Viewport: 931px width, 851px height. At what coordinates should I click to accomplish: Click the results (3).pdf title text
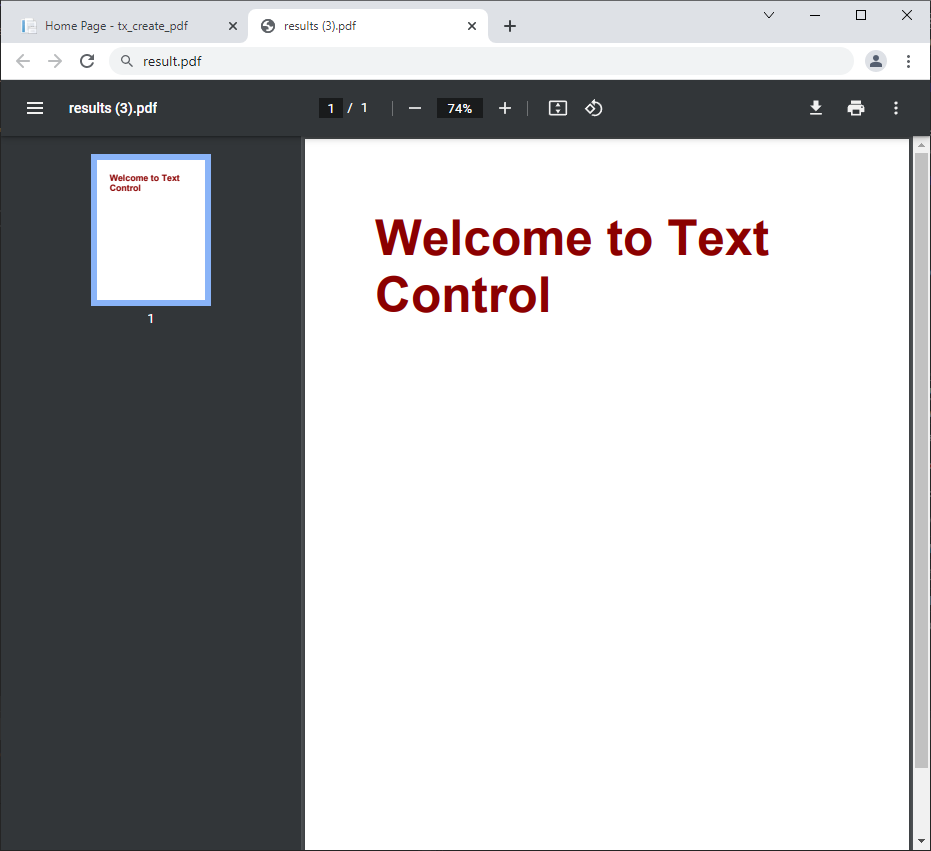pos(113,108)
